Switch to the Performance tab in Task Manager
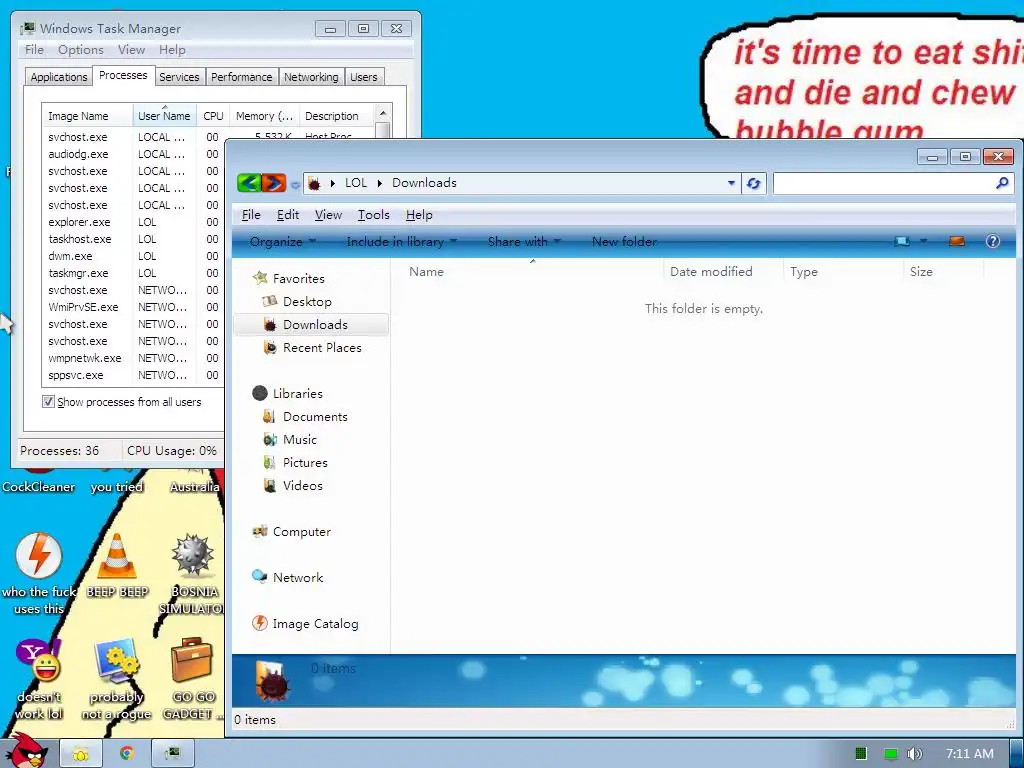Viewport: 1024px width, 768px height. pyautogui.click(x=242, y=77)
